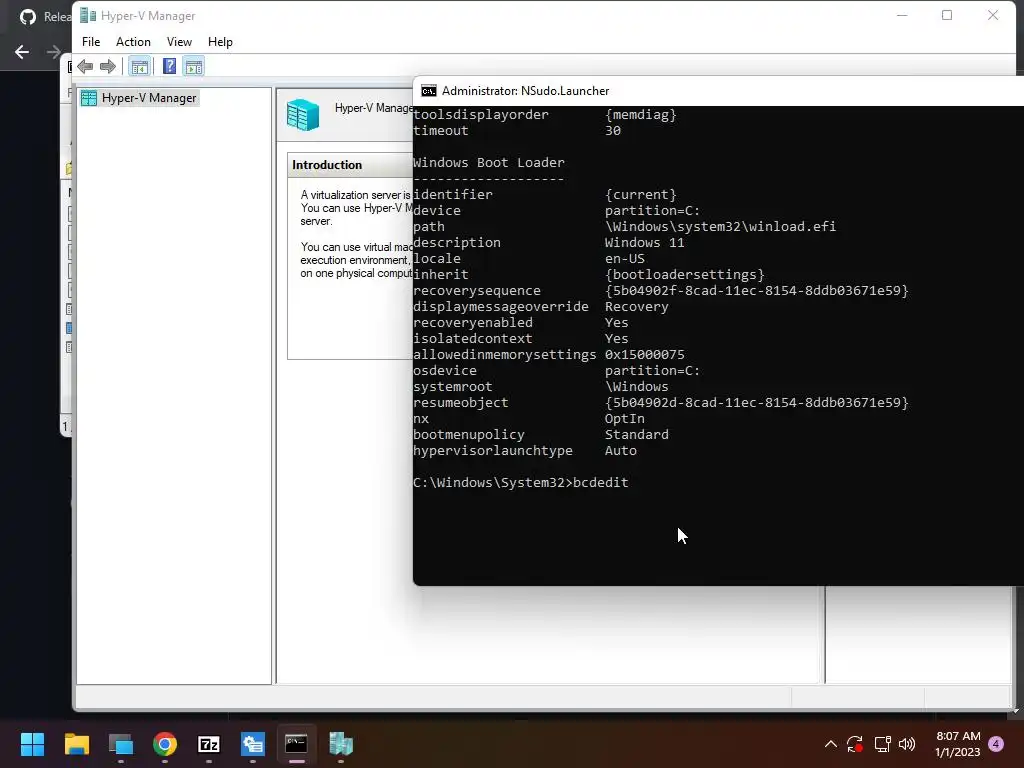Click the 'Windows 11' description value

coord(645,243)
